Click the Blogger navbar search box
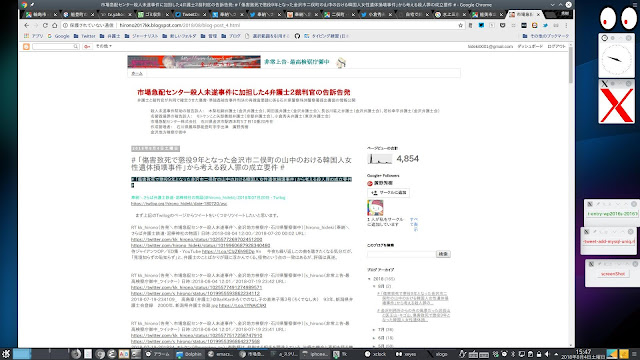Screen dimensions: 640x360 pyautogui.click(x=56, y=47)
